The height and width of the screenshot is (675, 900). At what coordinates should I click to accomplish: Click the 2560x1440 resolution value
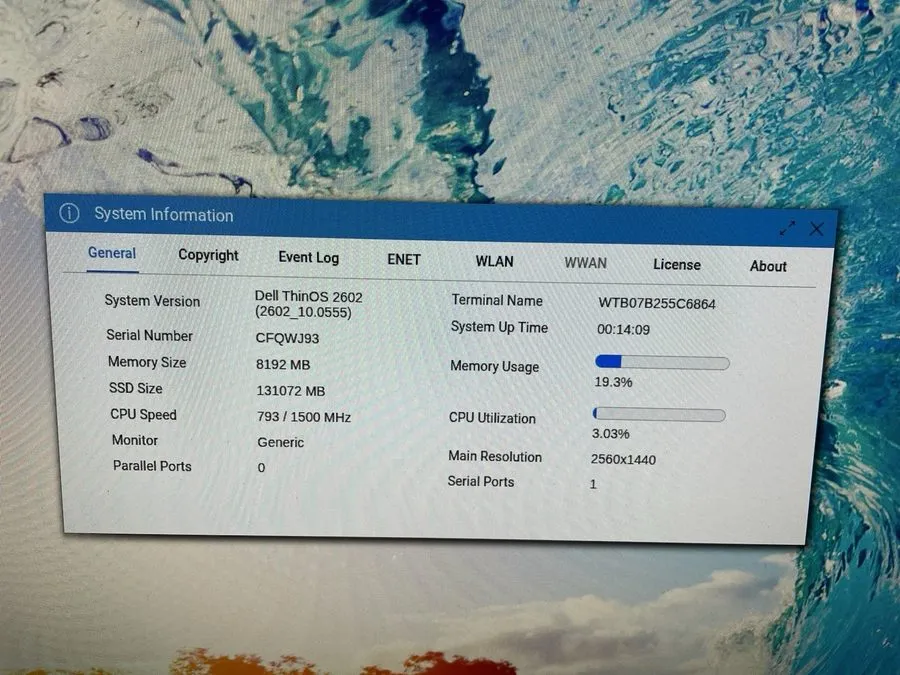(623, 459)
